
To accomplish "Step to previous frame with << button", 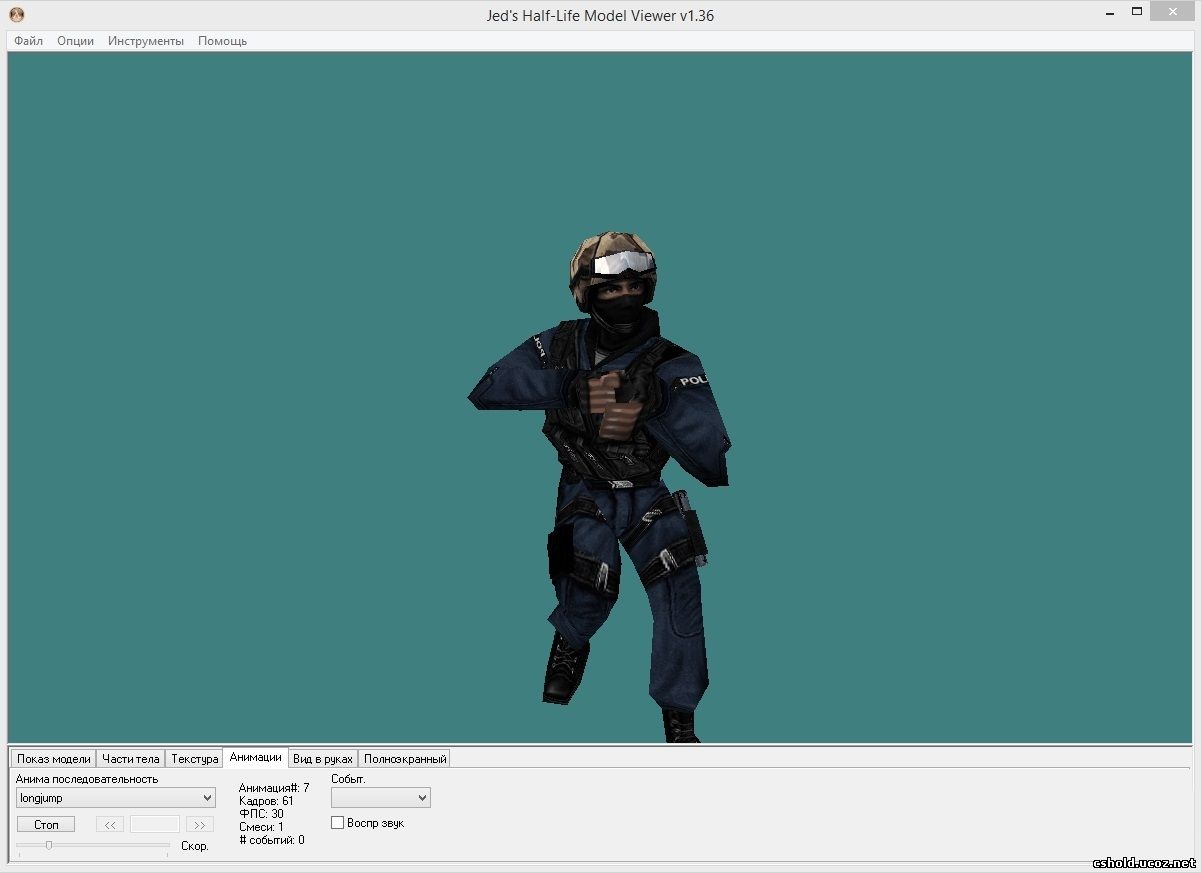I will point(110,825).
